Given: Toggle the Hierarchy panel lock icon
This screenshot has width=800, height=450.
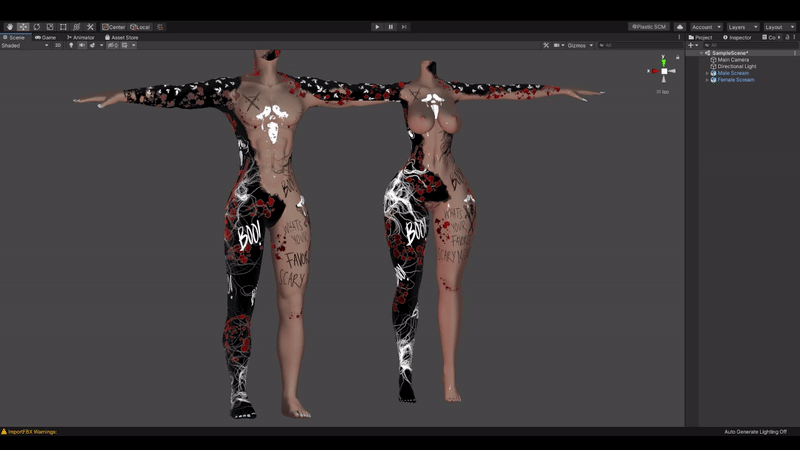Looking at the screenshot, I should pos(787,37).
